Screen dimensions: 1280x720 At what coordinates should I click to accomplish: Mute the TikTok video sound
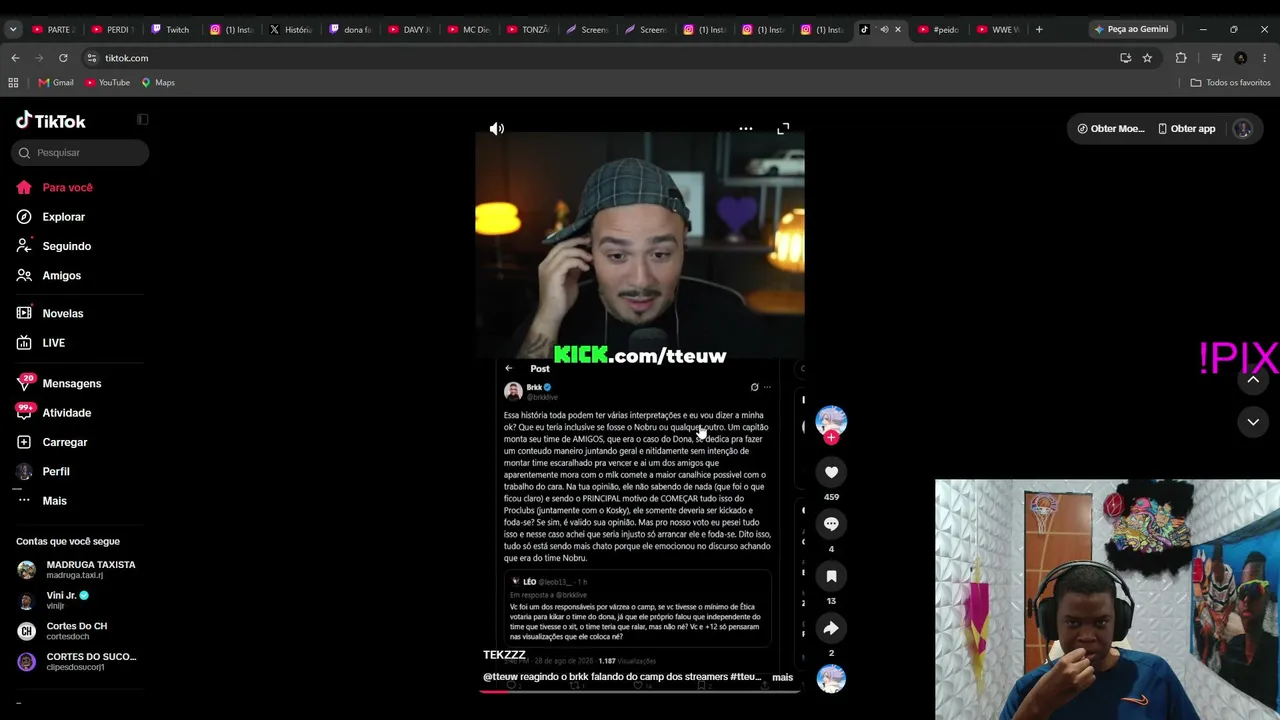(497, 129)
